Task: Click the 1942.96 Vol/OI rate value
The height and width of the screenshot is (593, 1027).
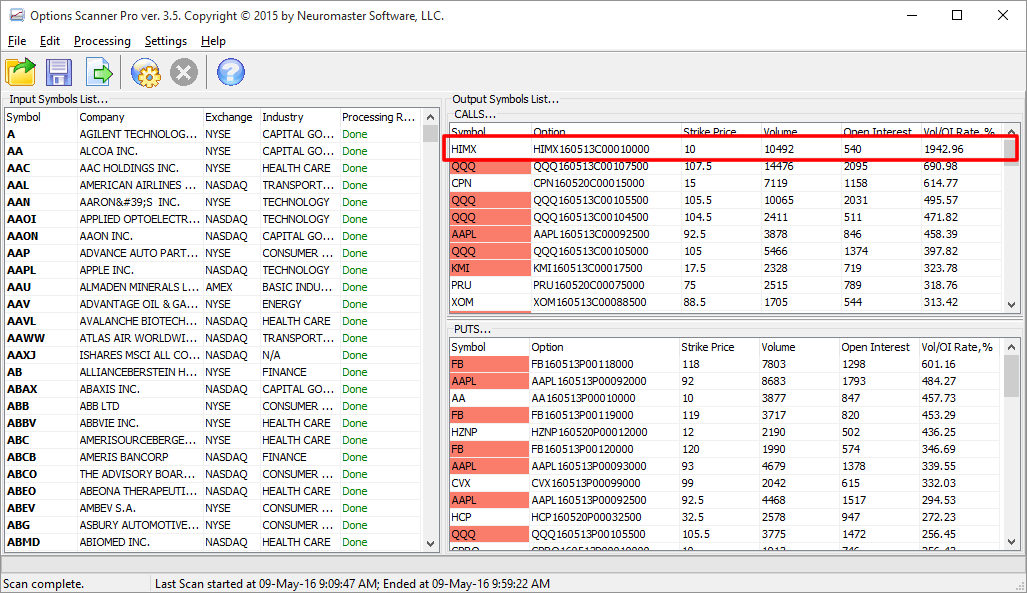Action: 944,149
